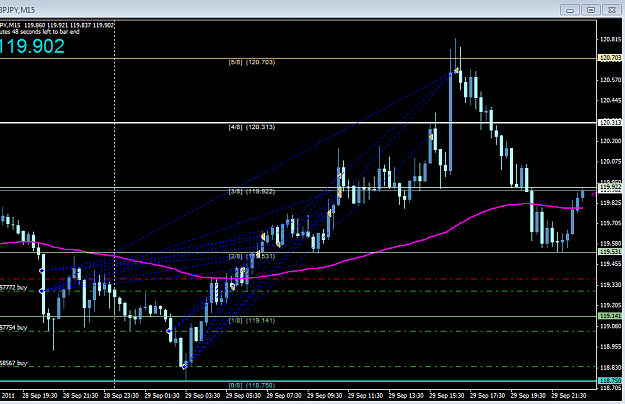Click the green 119.531 tag on price axis
The width and height of the screenshot is (625, 404).
[610, 252]
